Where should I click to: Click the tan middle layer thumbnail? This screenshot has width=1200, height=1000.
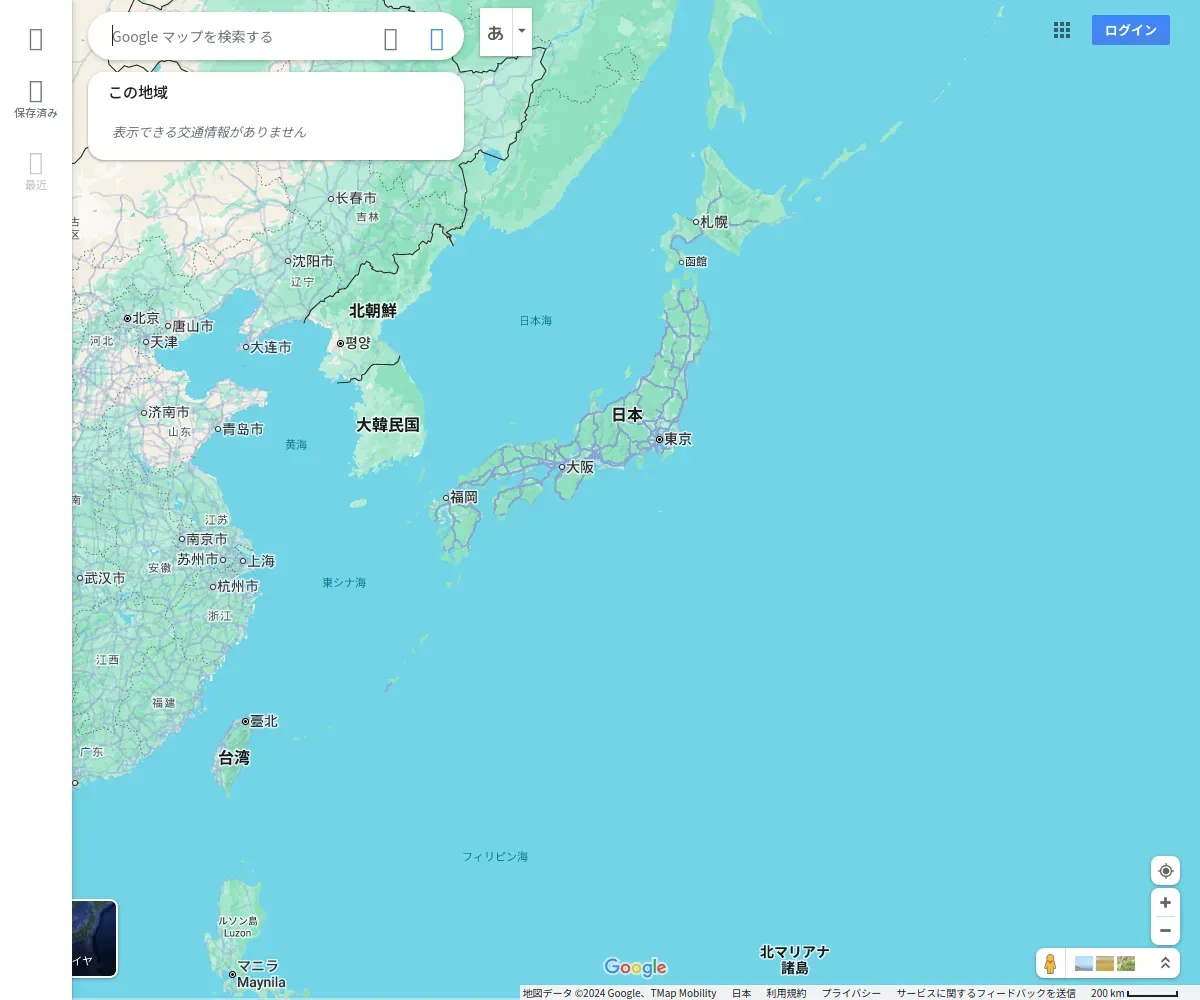click(x=1105, y=964)
